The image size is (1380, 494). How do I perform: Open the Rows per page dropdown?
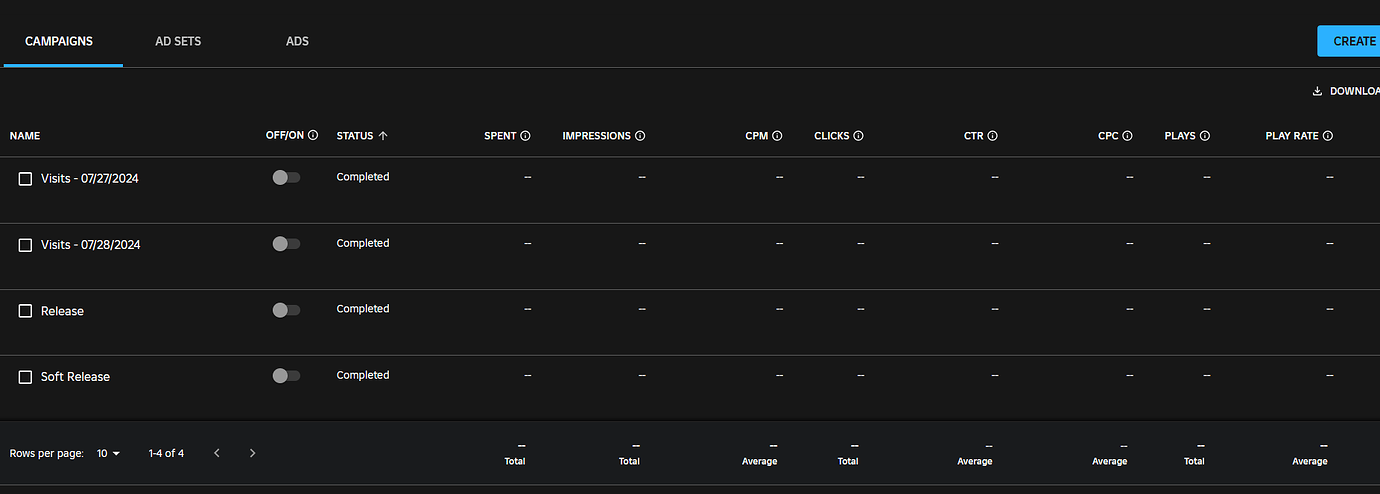click(108, 453)
